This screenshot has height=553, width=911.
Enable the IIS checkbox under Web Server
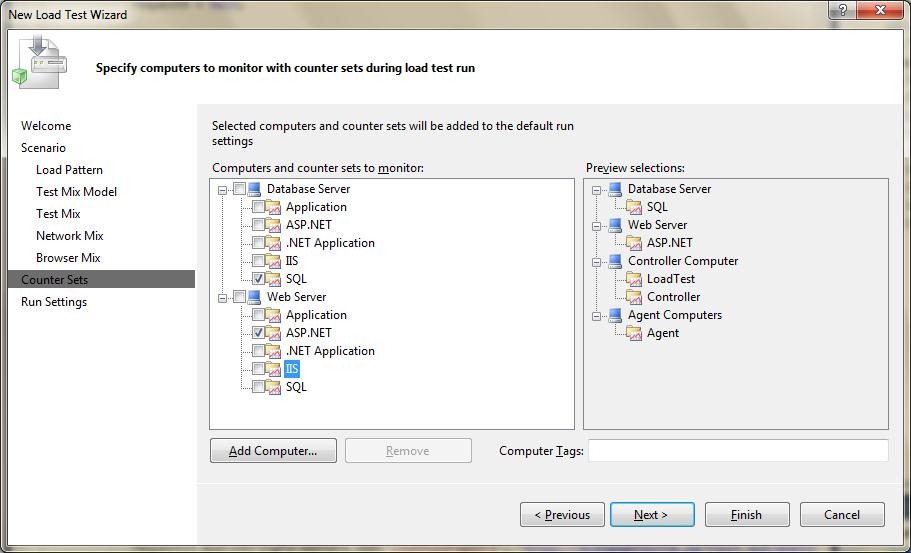point(259,369)
